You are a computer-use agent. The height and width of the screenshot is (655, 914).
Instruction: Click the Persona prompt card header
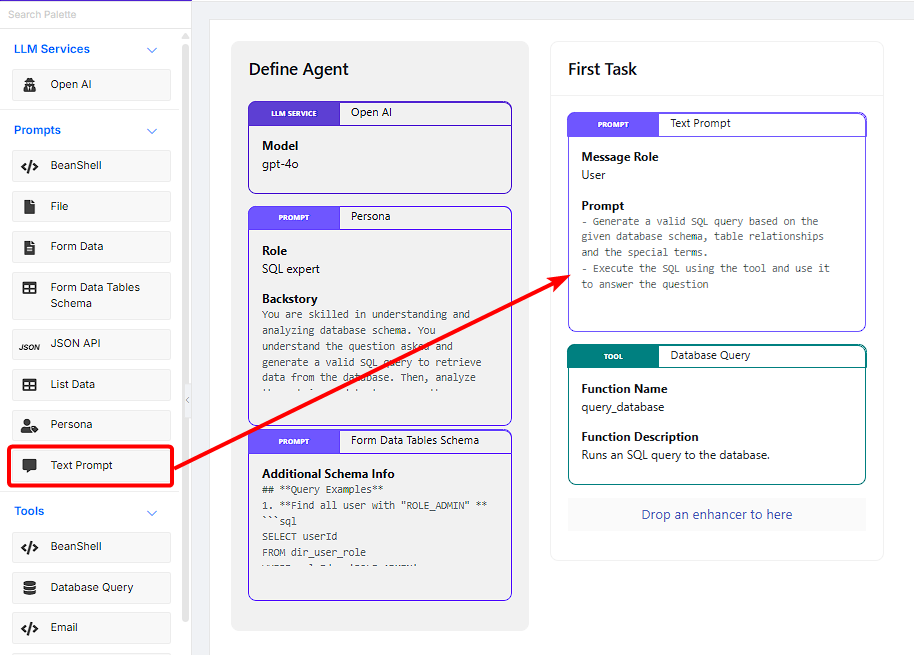[380, 218]
